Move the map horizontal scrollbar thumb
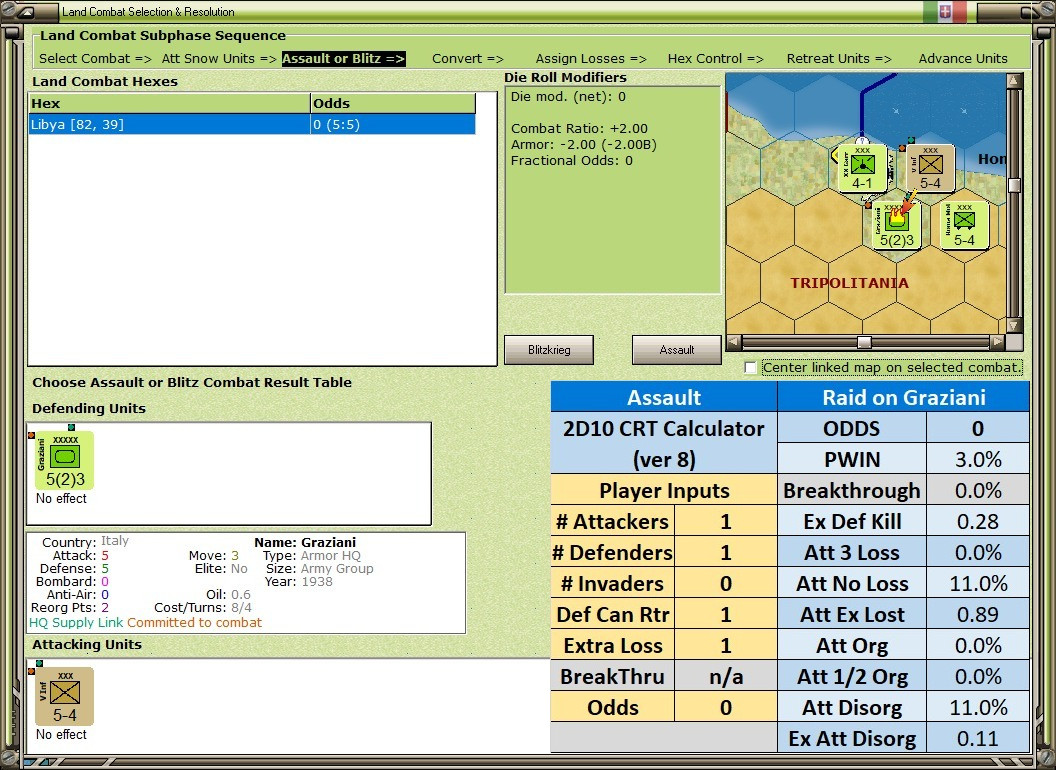 pyautogui.click(x=864, y=342)
